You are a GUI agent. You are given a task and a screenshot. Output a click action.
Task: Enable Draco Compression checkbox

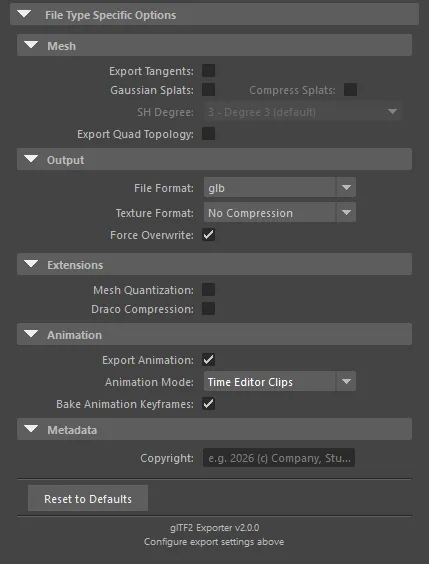(209, 309)
